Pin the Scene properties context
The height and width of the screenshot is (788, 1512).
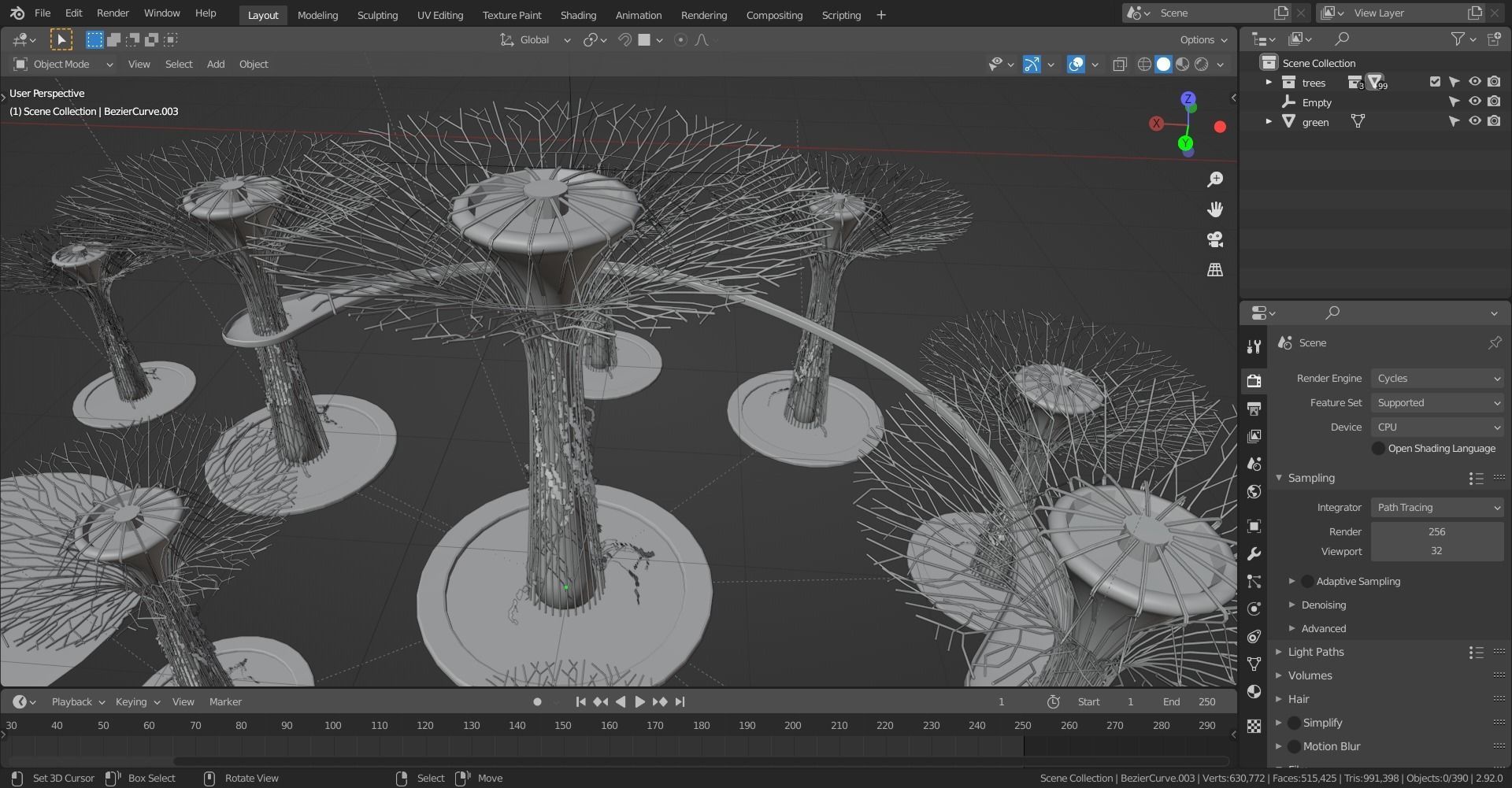pyautogui.click(x=1494, y=342)
